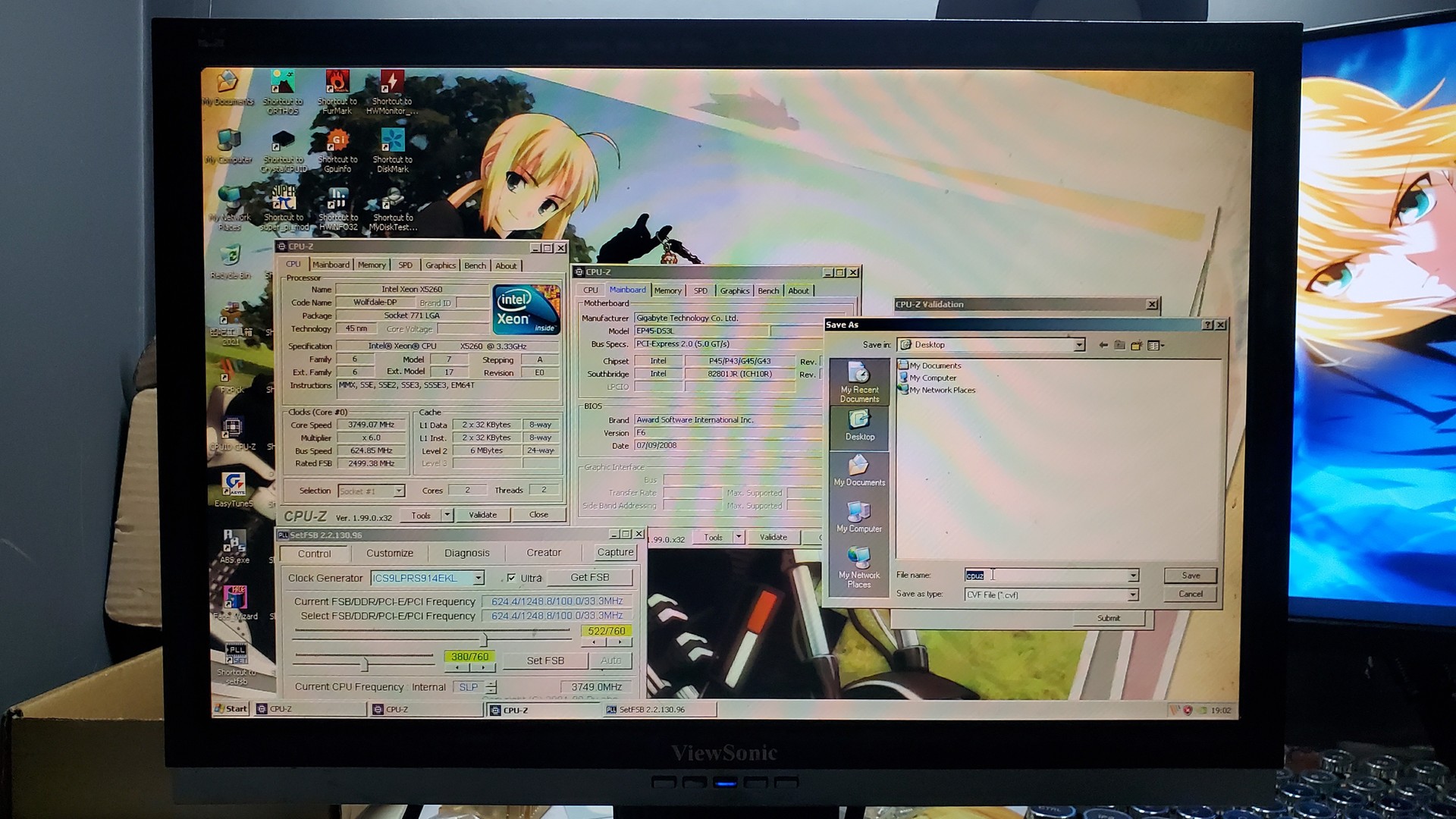Select My Computer in Save As file list
The width and height of the screenshot is (1456, 819).
click(927, 378)
